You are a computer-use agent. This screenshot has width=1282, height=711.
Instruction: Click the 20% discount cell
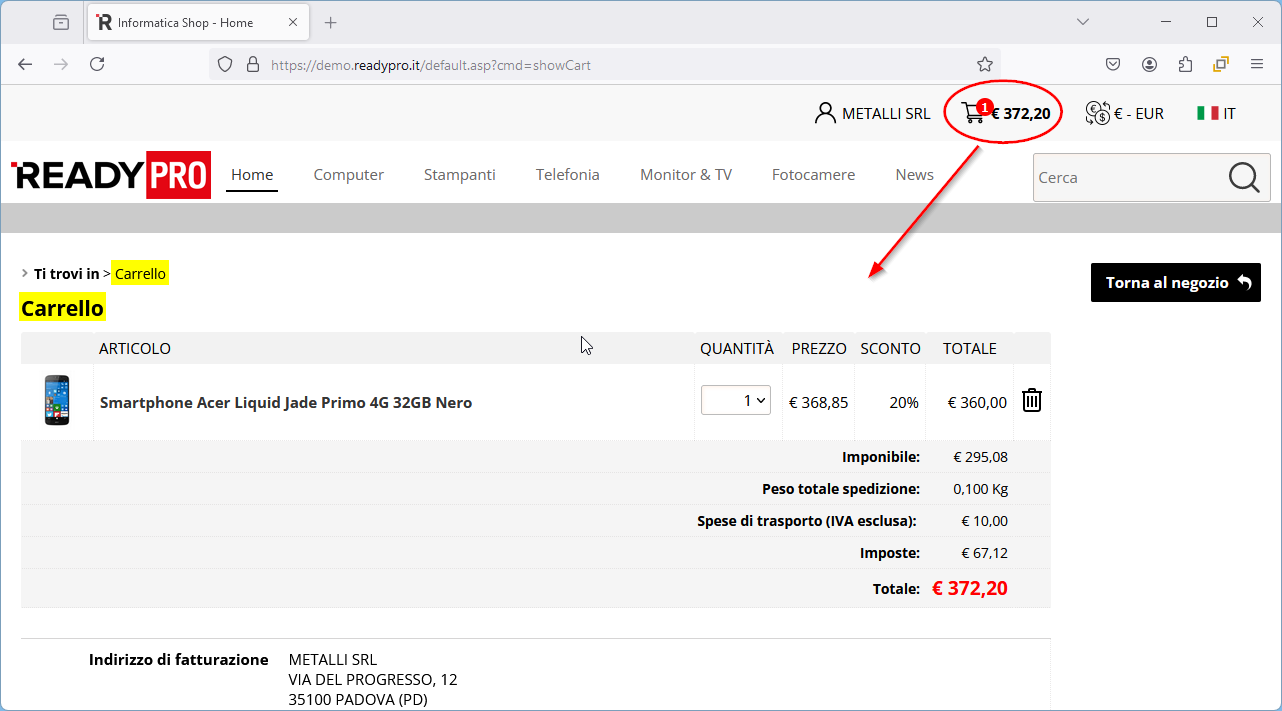[904, 402]
